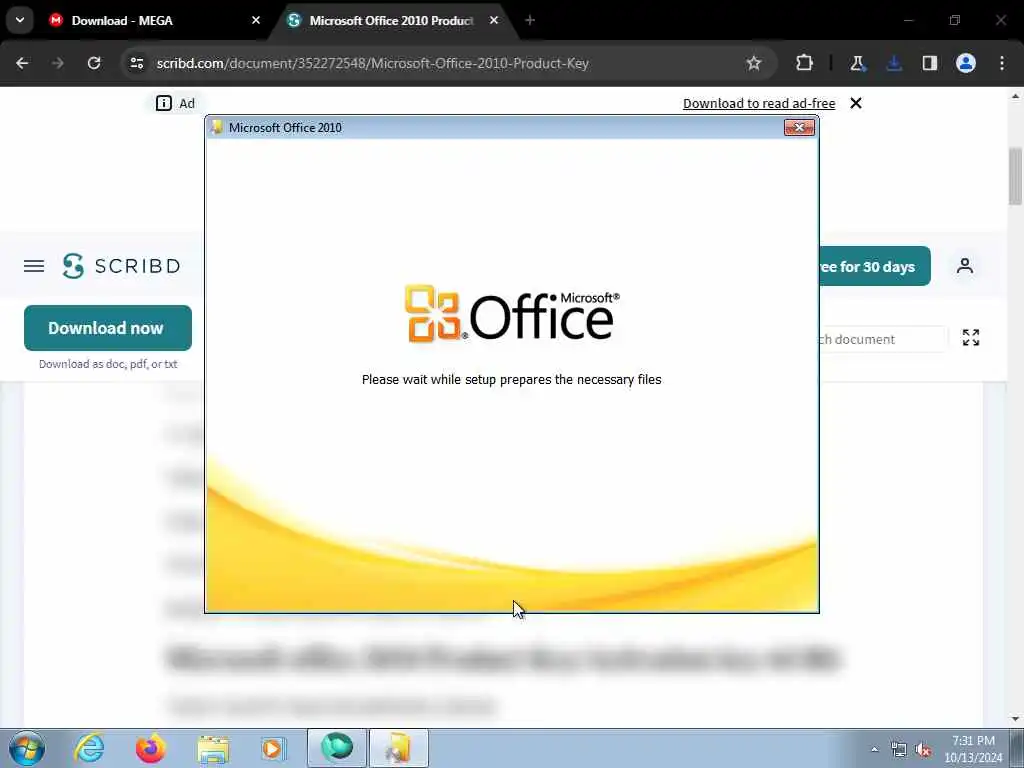Open the Chrome profile avatar
Screen dimensions: 1024x768
point(966,63)
